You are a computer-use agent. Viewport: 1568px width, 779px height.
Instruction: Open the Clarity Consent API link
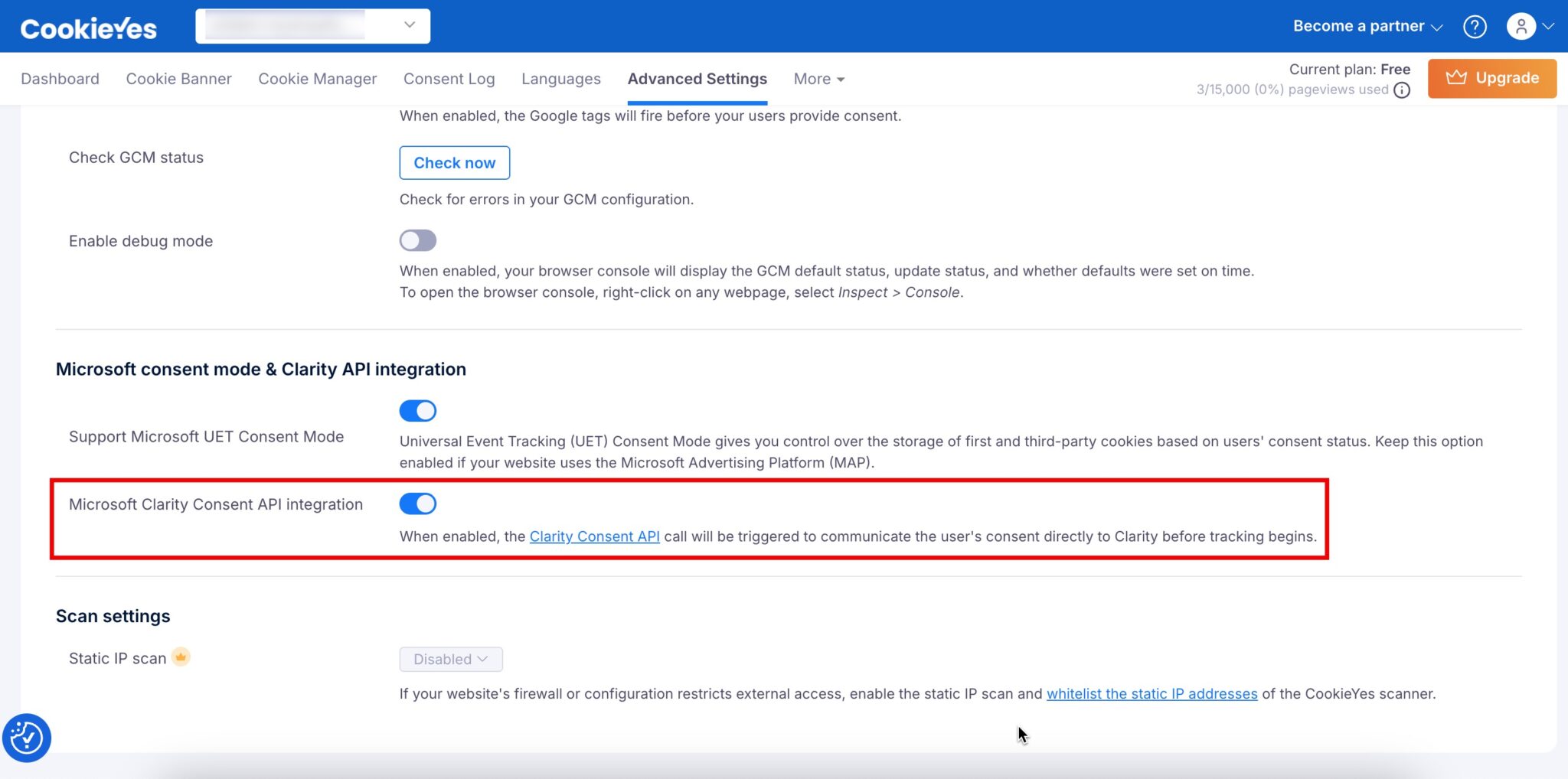pyautogui.click(x=594, y=536)
